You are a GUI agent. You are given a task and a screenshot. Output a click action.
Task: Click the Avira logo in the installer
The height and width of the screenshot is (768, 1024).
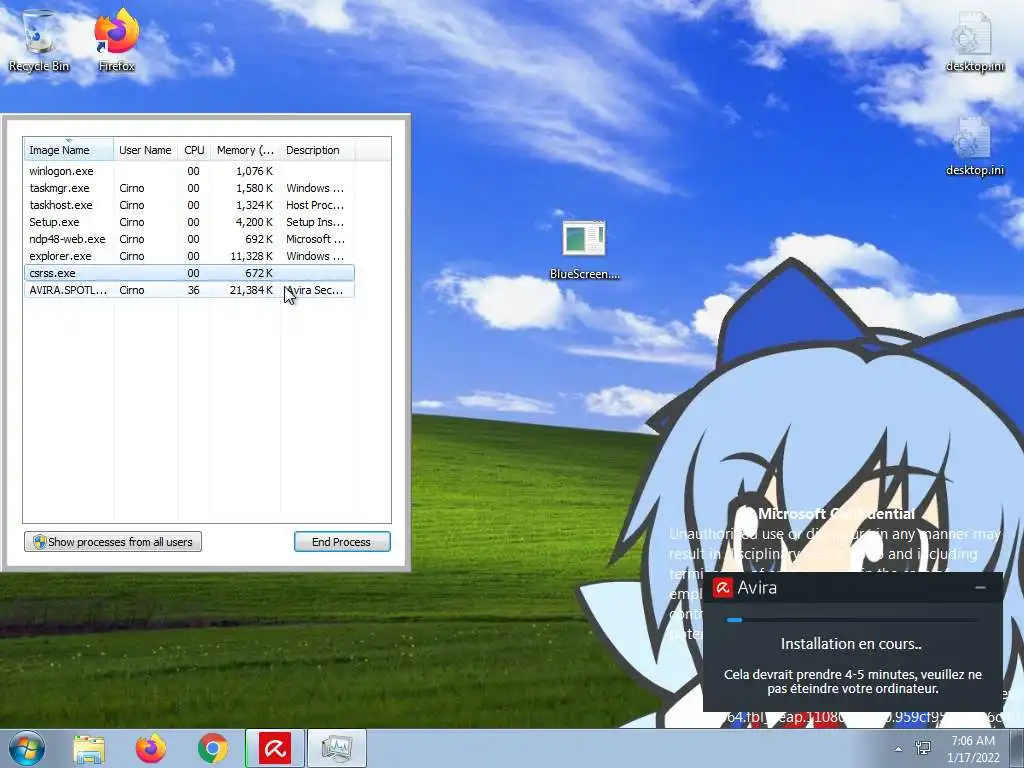[722, 588]
